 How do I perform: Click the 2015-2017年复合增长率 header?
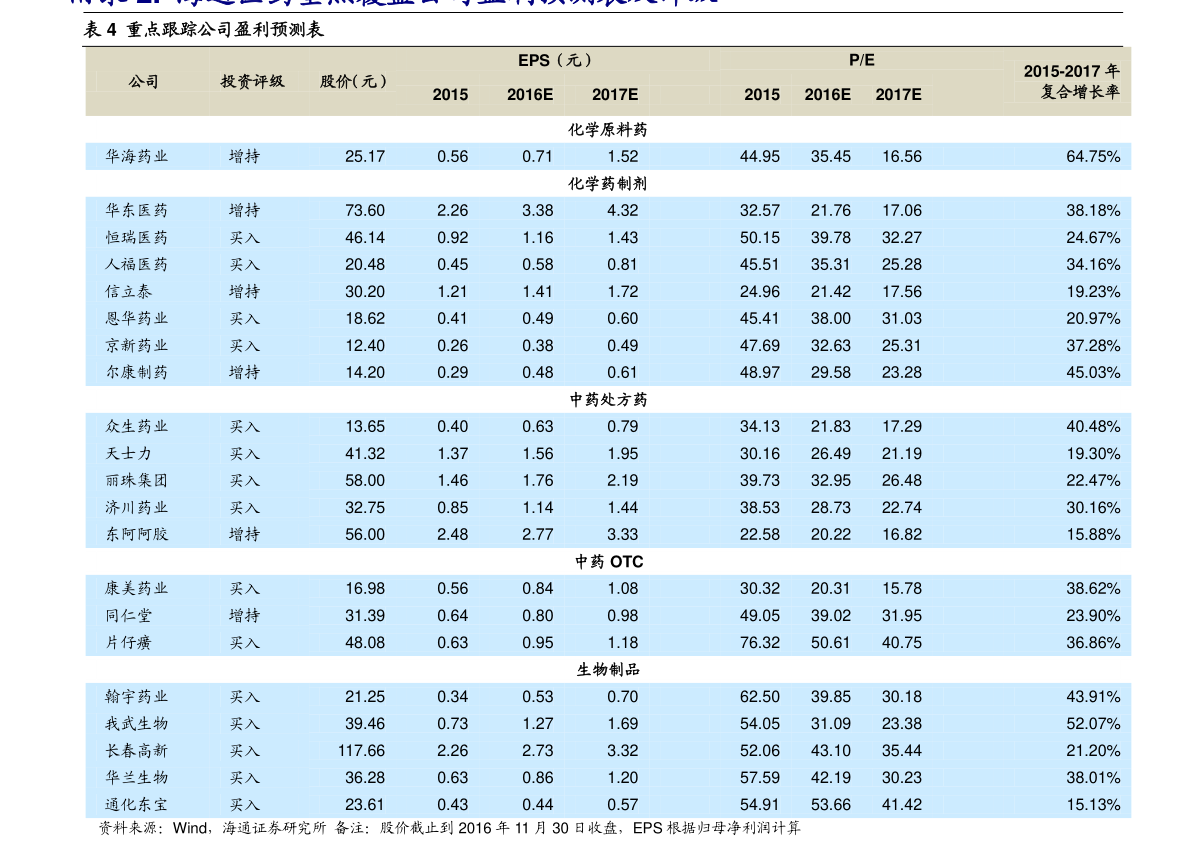coord(1072,81)
